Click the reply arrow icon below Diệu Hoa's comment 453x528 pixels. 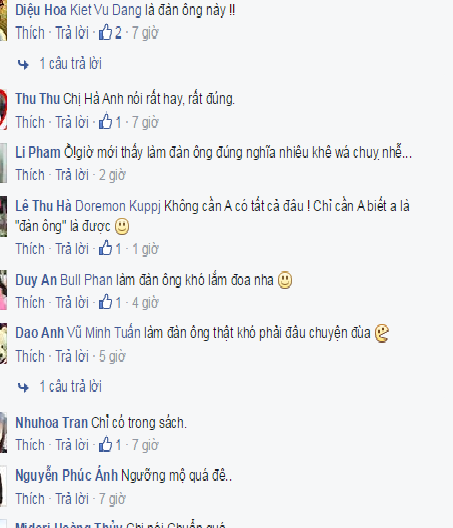pyautogui.click(x=23, y=64)
